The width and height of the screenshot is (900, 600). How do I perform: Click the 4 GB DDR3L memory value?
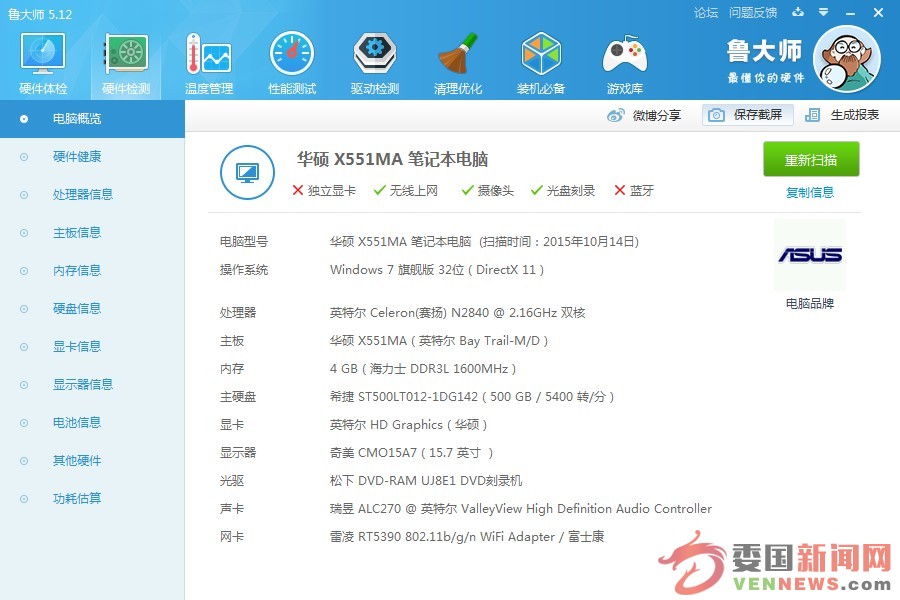pos(423,369)
